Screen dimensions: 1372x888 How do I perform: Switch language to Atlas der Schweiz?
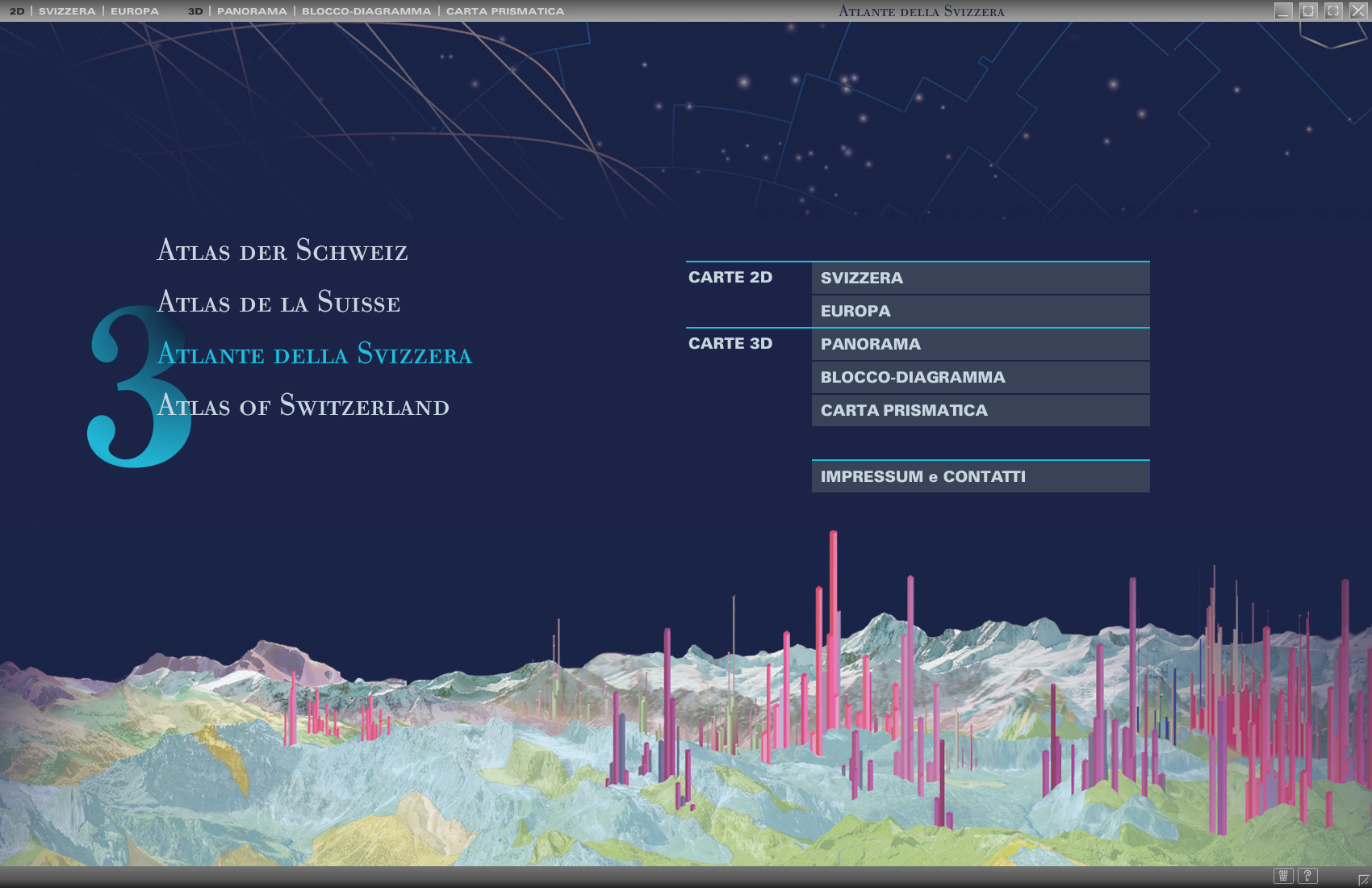click(282, 250)
